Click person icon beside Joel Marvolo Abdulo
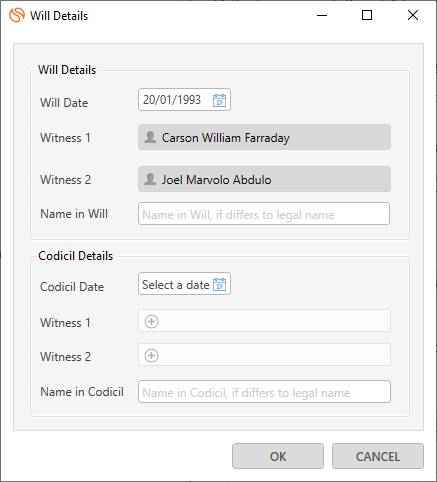The width and height of the screenshot is (437, 482). (150, 179)
